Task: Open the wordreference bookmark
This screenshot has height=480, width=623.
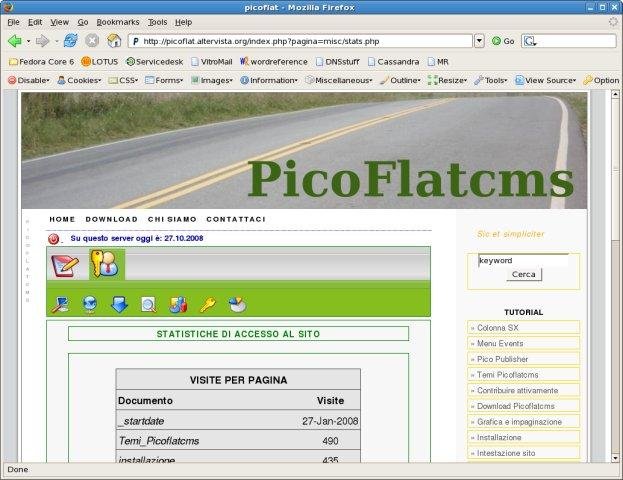Action: (x=273, y=62)
